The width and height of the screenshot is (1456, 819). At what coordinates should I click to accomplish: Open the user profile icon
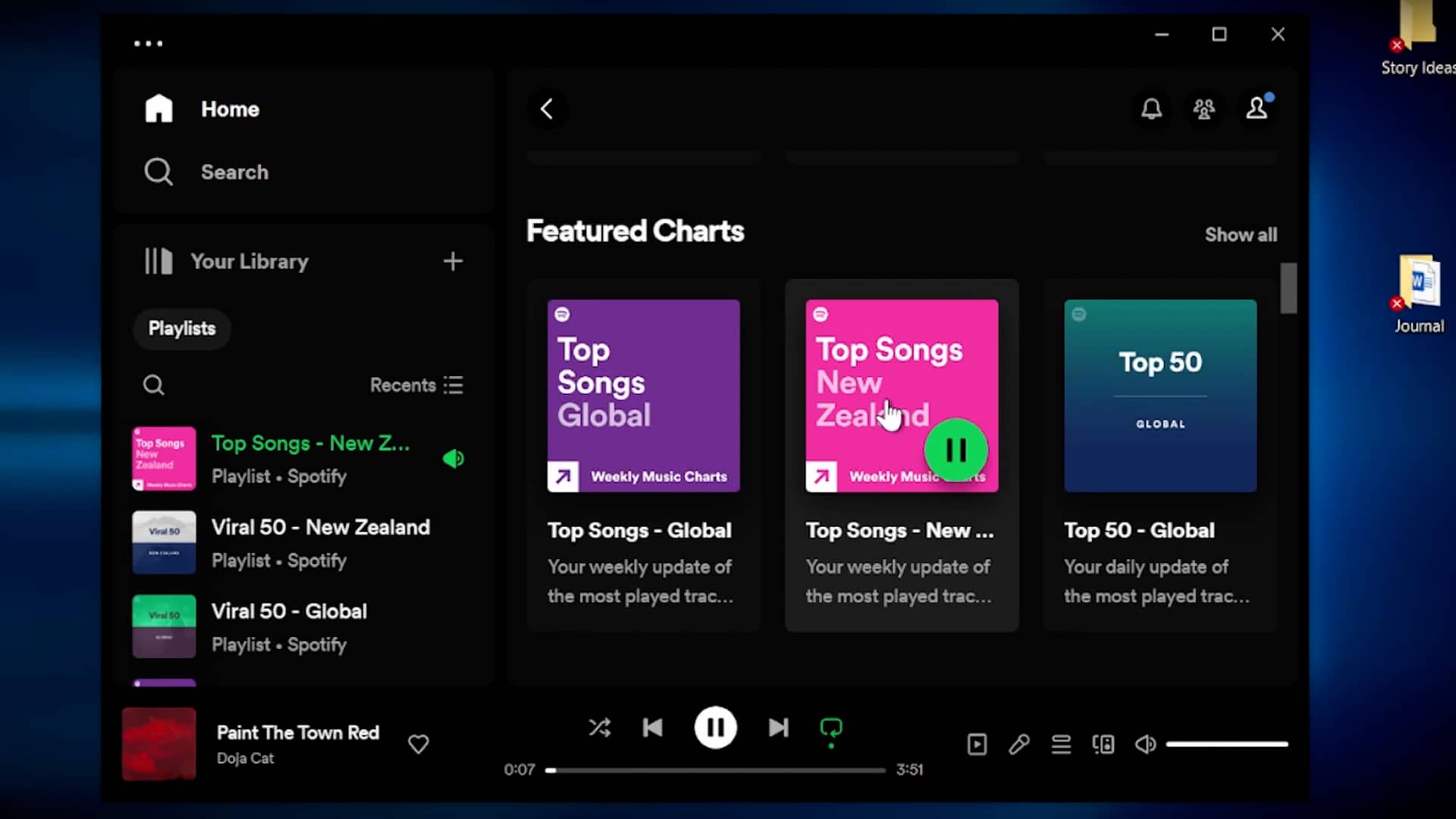point(1257,108)
